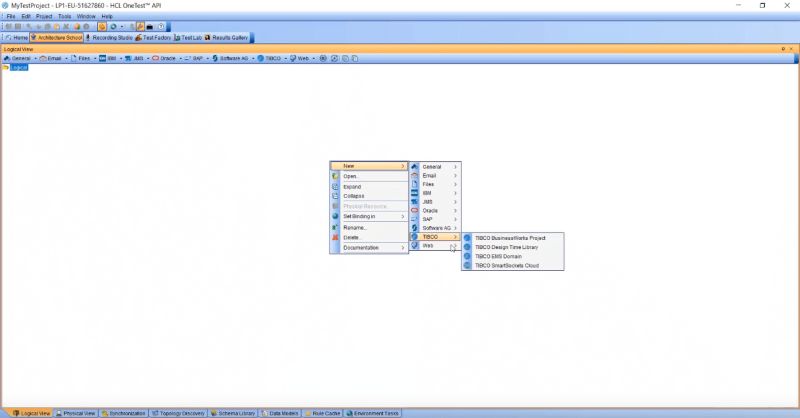Open the Help menu
800x418 pixels.
click(x=107, y=16)
